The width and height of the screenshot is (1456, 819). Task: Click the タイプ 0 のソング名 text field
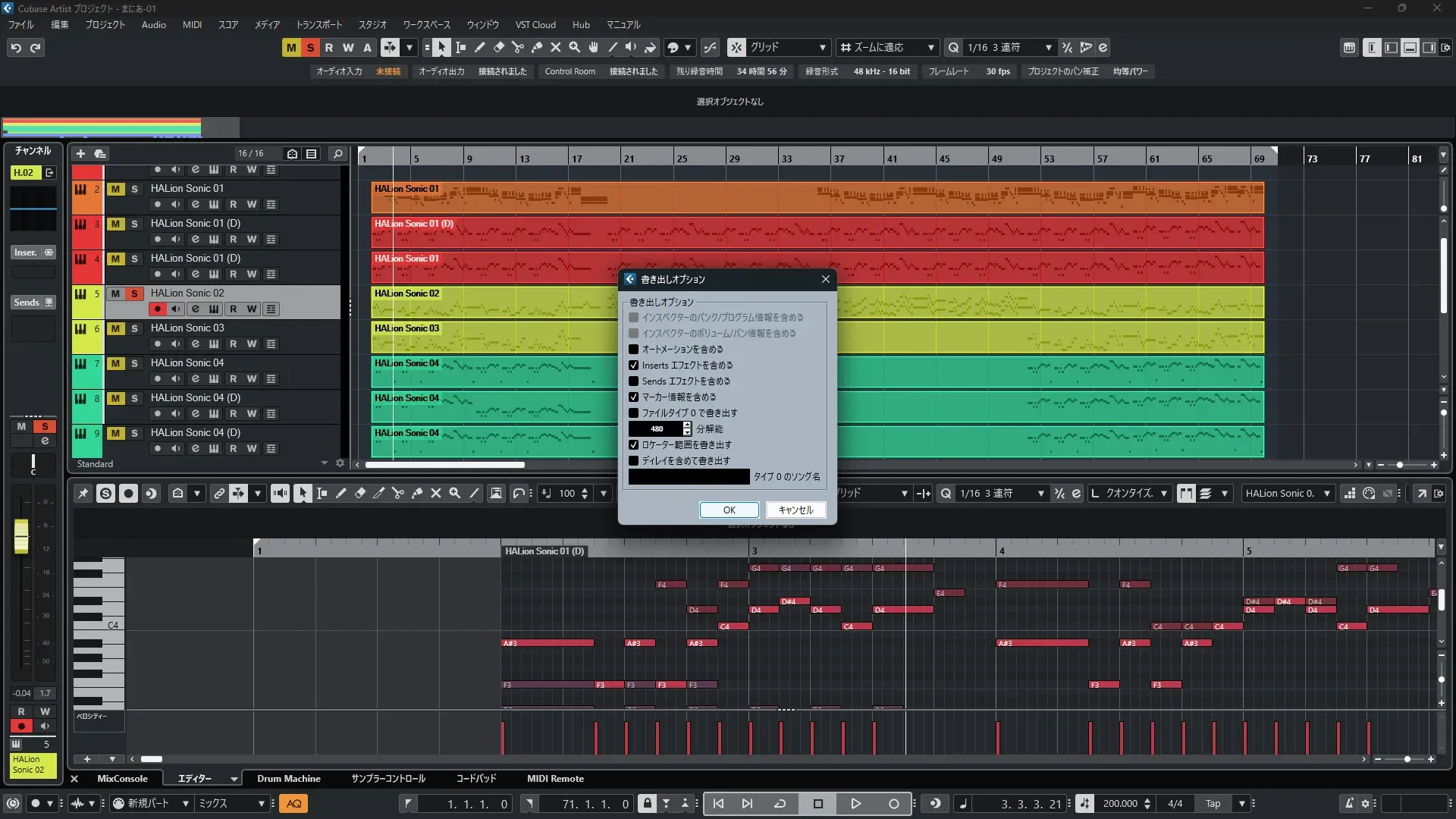pos(689,477)
